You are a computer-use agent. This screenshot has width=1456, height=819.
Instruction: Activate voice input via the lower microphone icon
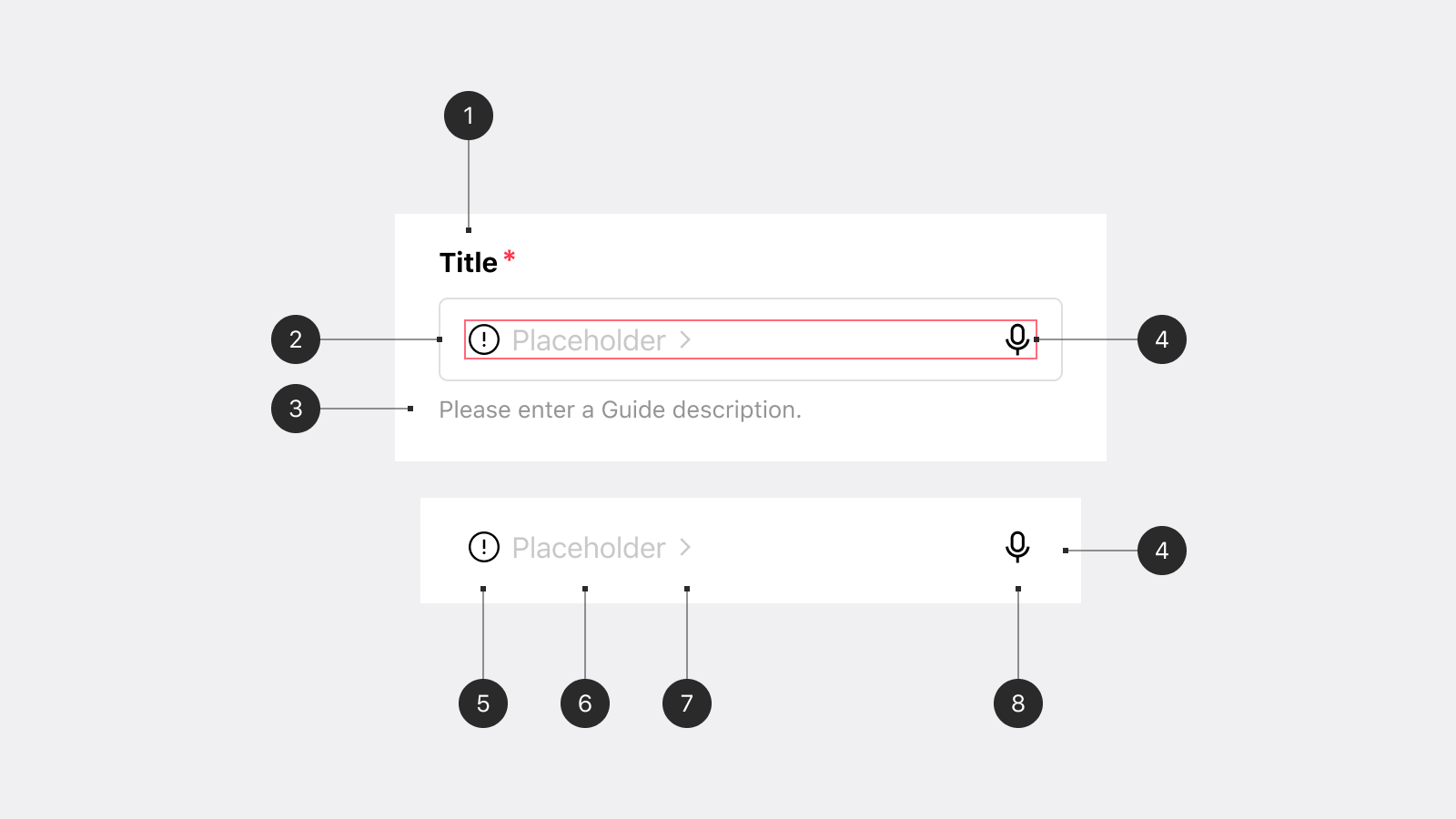coord(1016,548)
